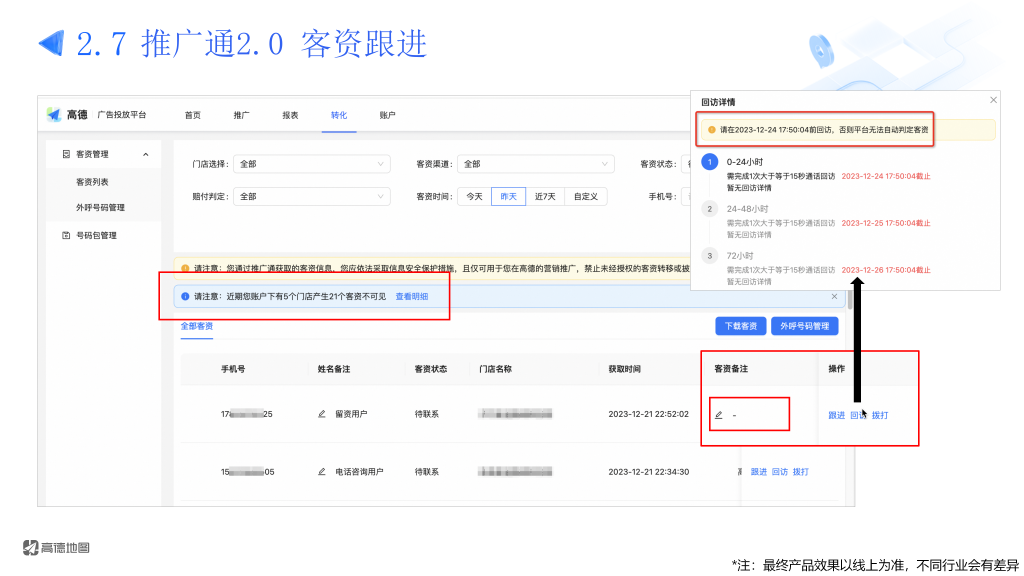The height and width of the screenshot is (576, 1024).
Task: Click the blue 外呼号码管理 button
Action: (x=805, y=326)
